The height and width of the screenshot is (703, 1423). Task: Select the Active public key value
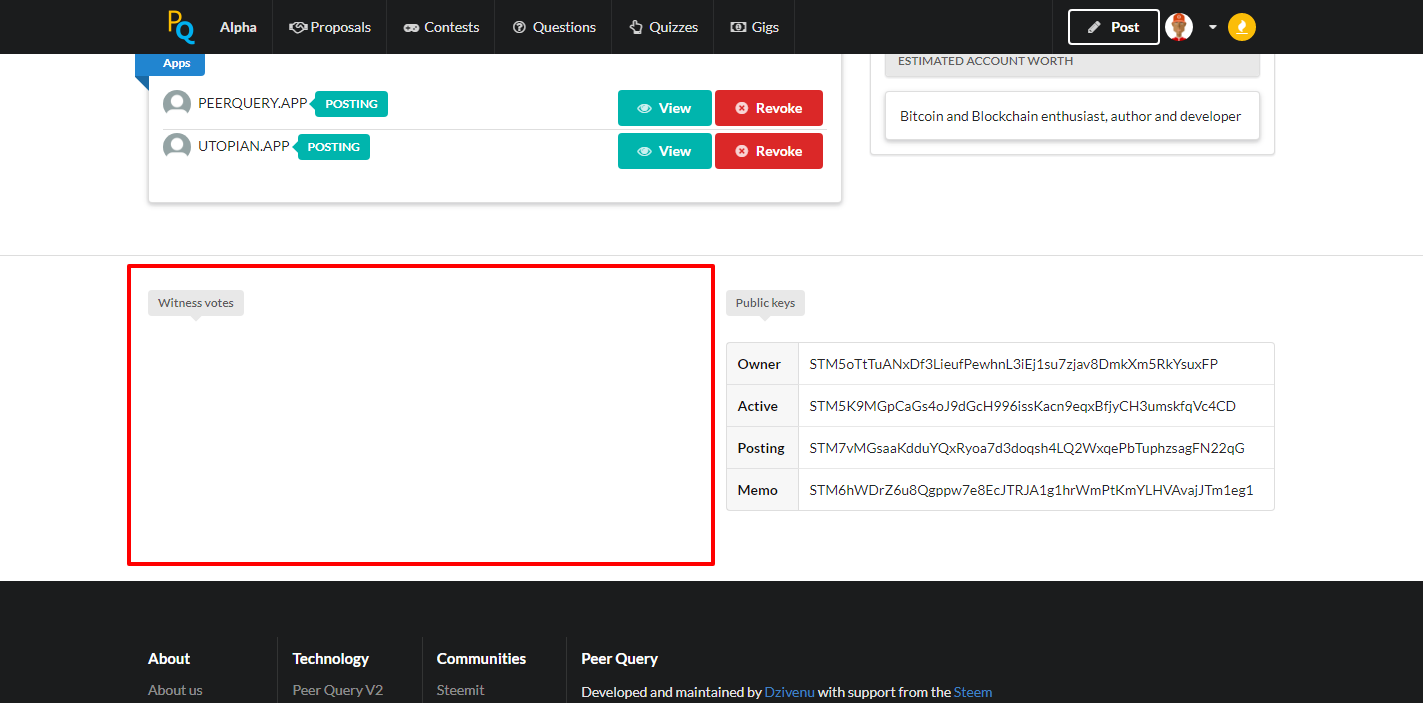click(x=1023, y=406)
